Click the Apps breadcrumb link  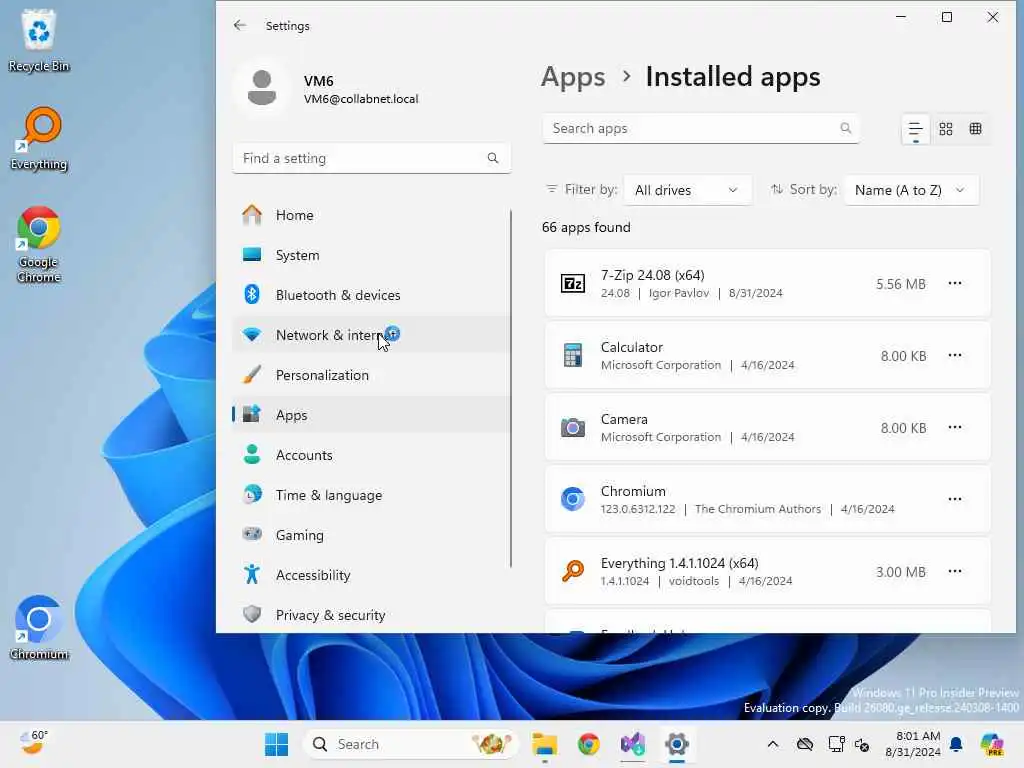[x=573, y=77]
